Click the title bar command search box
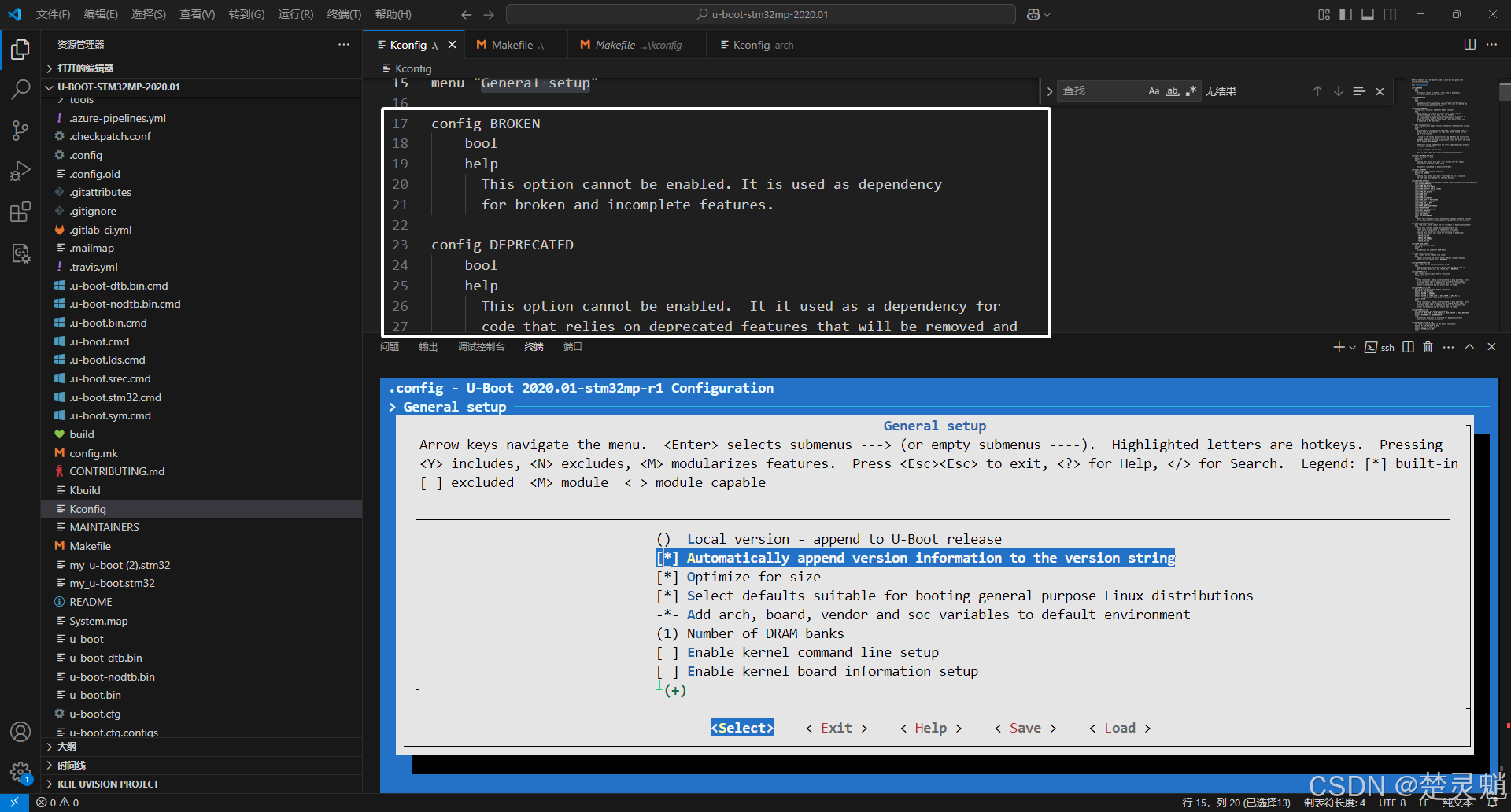1511x812 pixels. (x=761, y=14)
